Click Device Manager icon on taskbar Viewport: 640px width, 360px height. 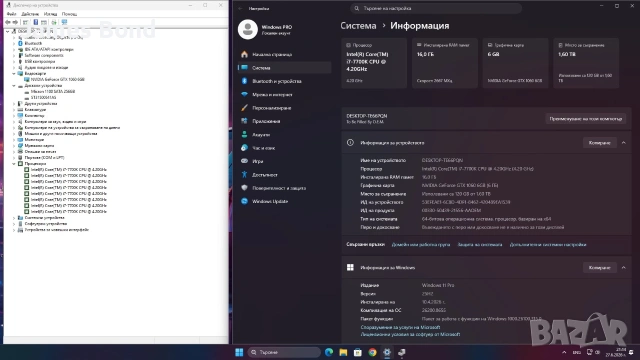tap(402, 352)
